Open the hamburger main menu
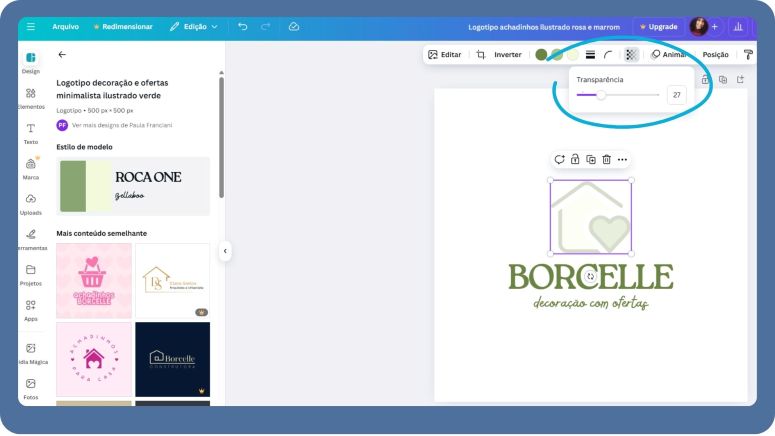775x436 pixels. [31, 27]
